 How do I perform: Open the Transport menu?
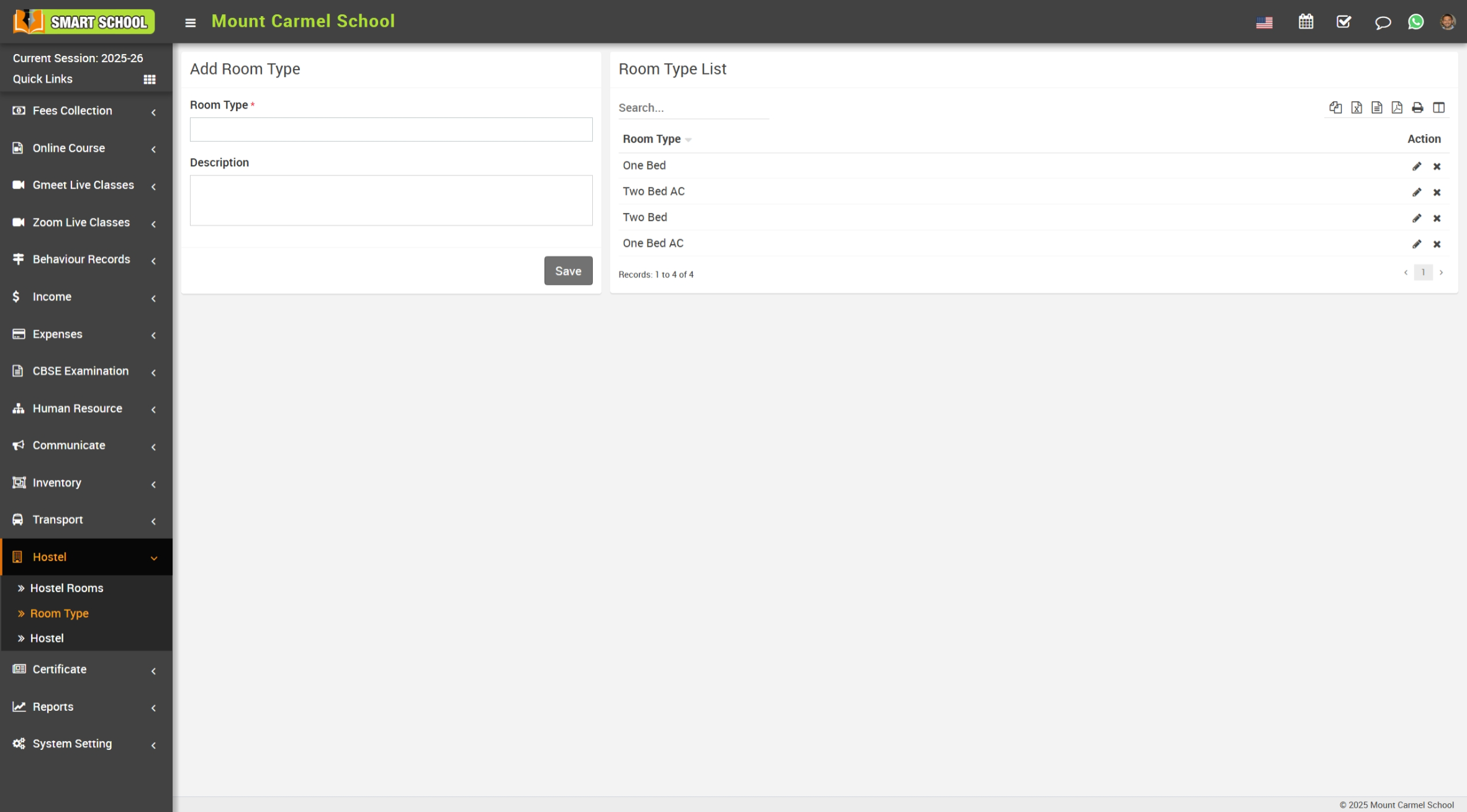[x=86, y=520]
